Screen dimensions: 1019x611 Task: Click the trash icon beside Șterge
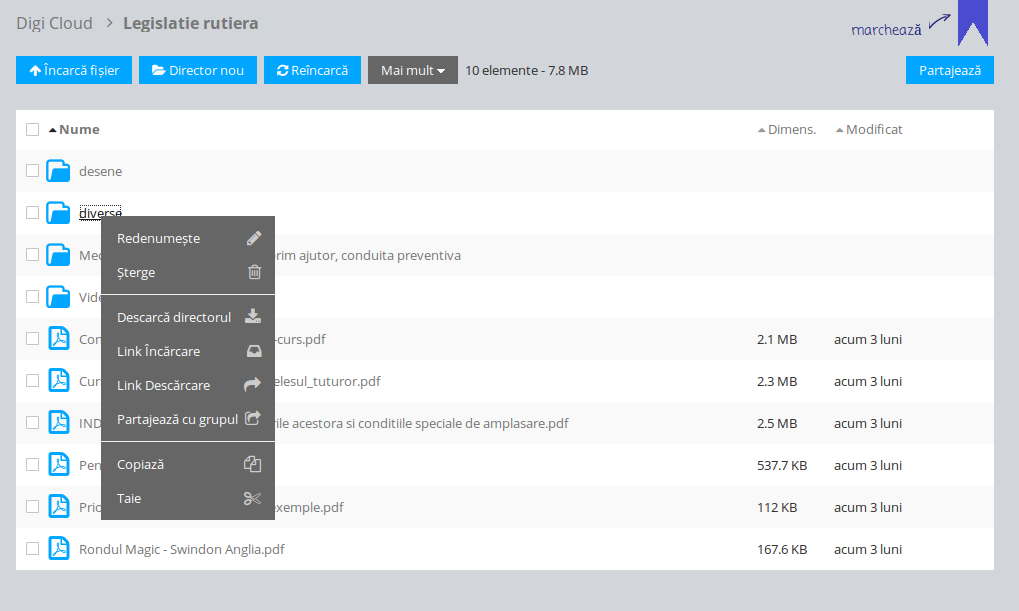click(254, 272)
